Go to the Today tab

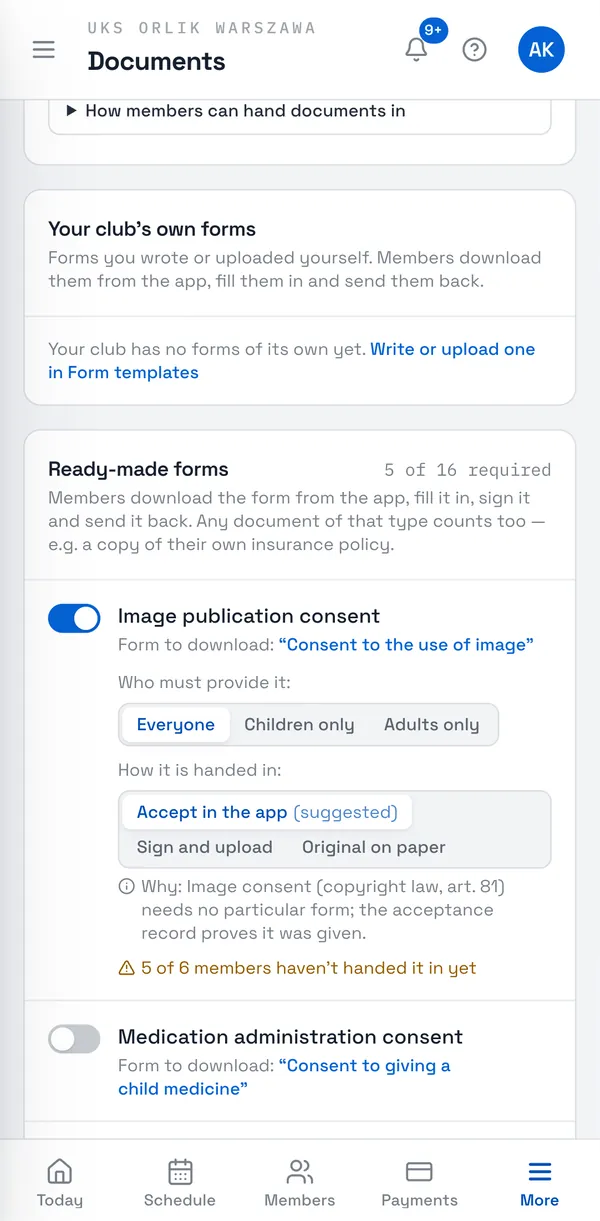[x=60, y=1182]
